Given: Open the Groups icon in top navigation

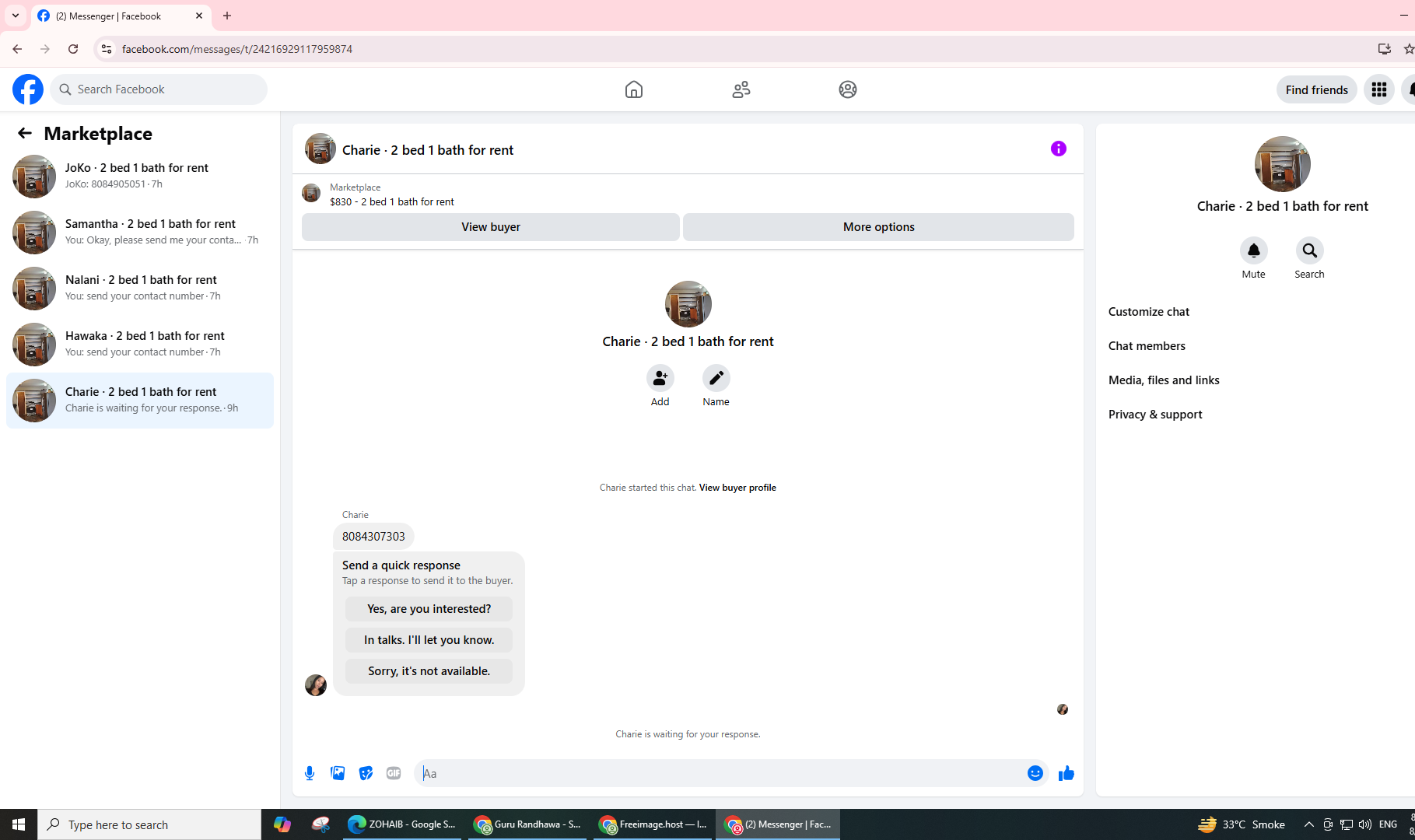Looking at the screenshot, I should click(x=848, y=89).
